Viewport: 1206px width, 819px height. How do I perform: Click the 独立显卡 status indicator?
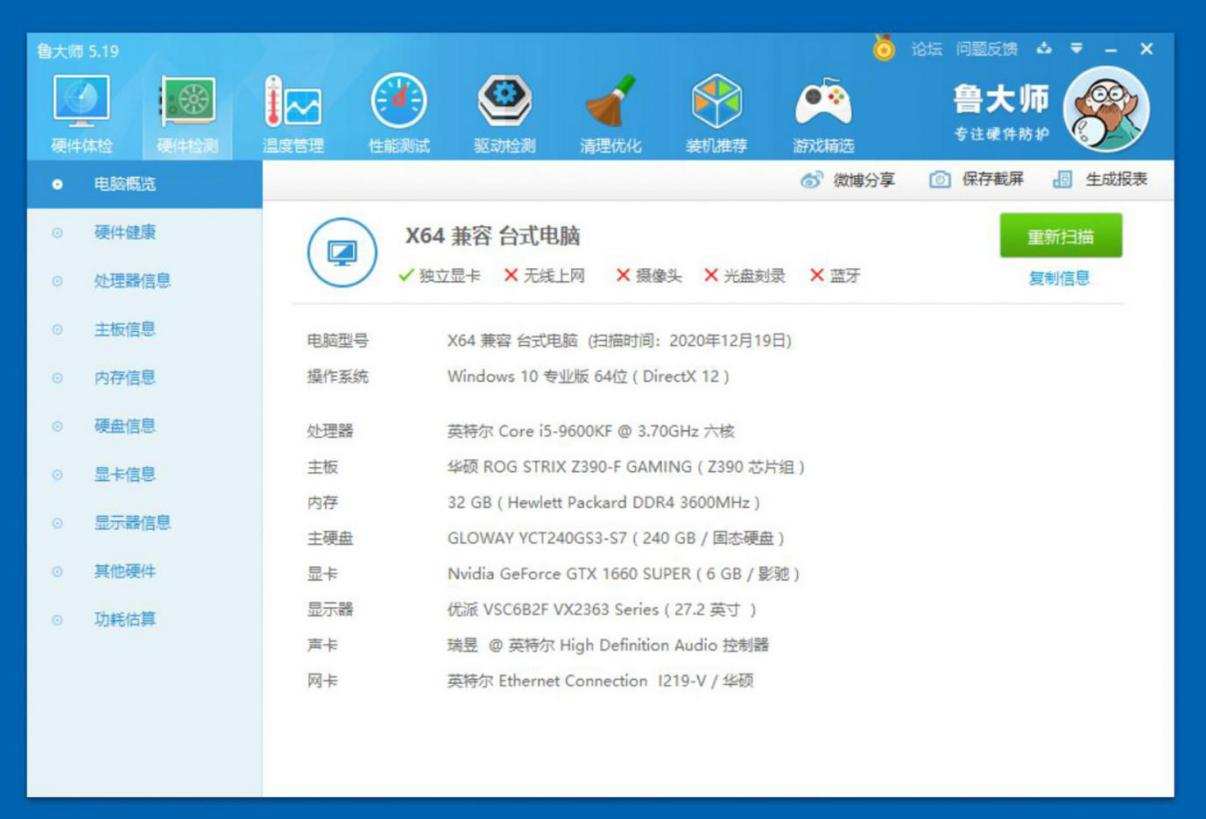click(438, 276)
